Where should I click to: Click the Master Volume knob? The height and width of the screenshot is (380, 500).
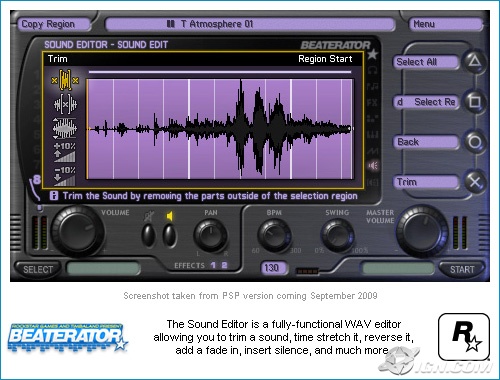(423, 231)
